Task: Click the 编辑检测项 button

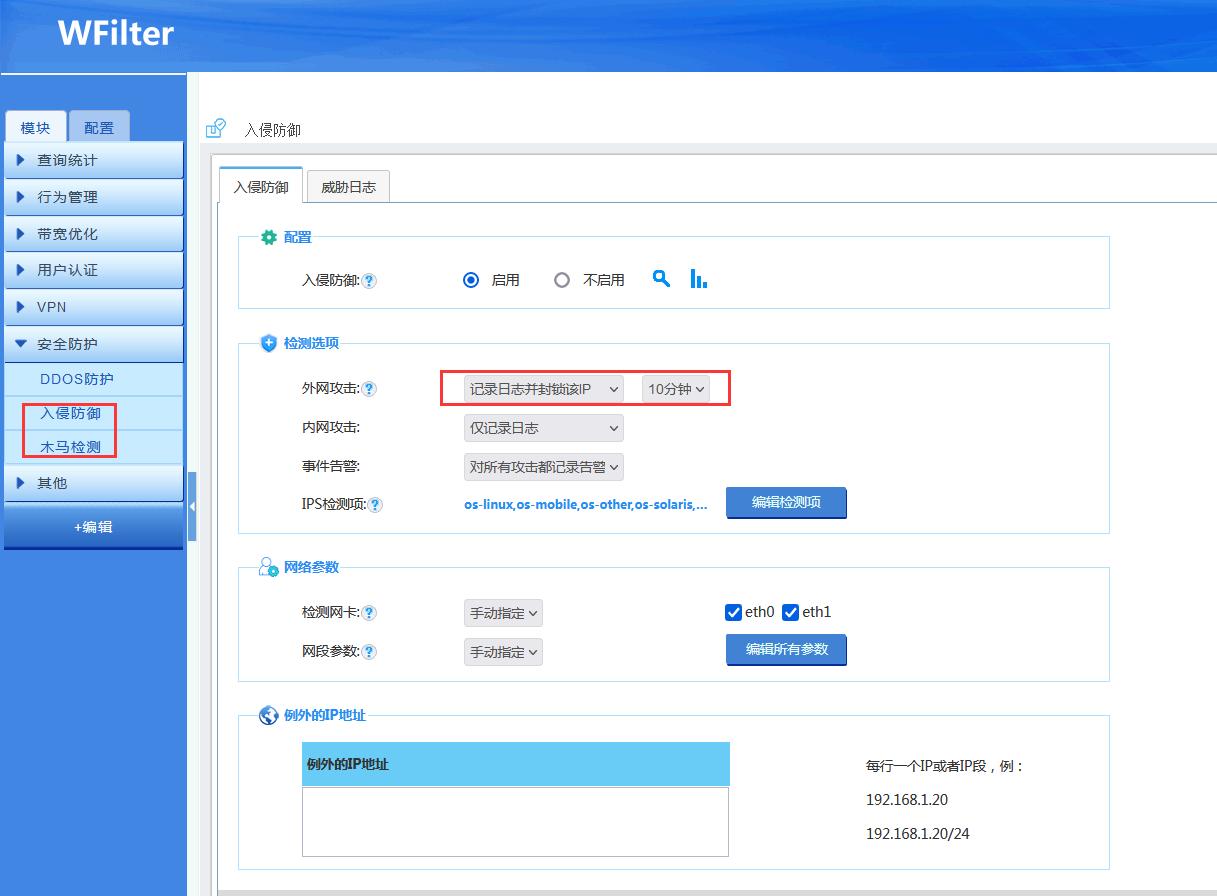Action: [x=786, y=503]
